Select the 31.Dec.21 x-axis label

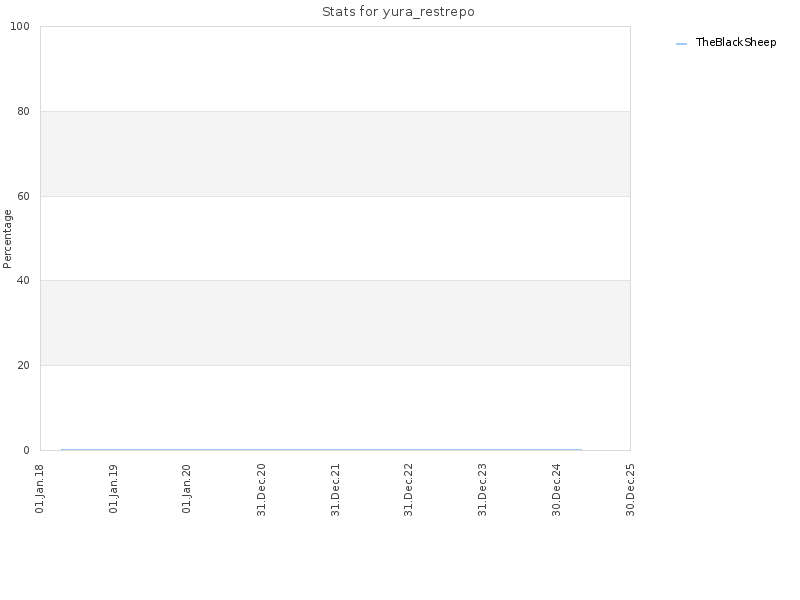[335, 489]
